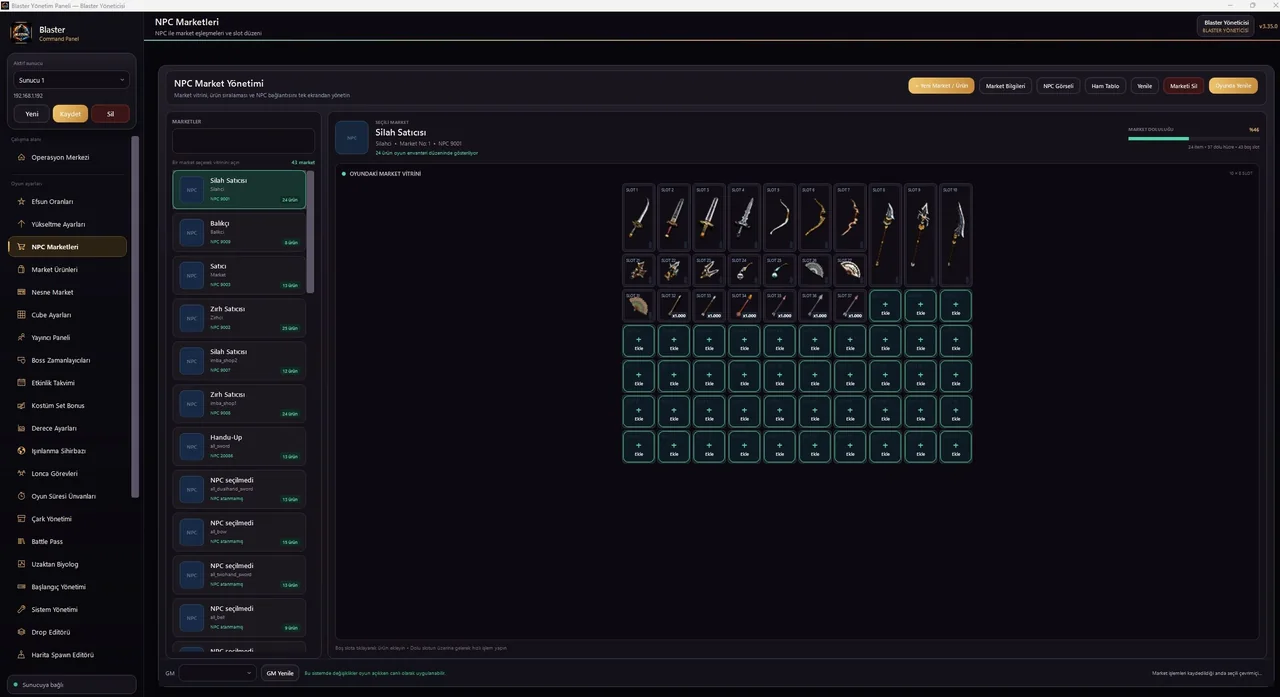Viewport: 1280px width, 697px height.
Task: Open Operasyon Merkezi via its sidebar icon
Action: point(21,157)
